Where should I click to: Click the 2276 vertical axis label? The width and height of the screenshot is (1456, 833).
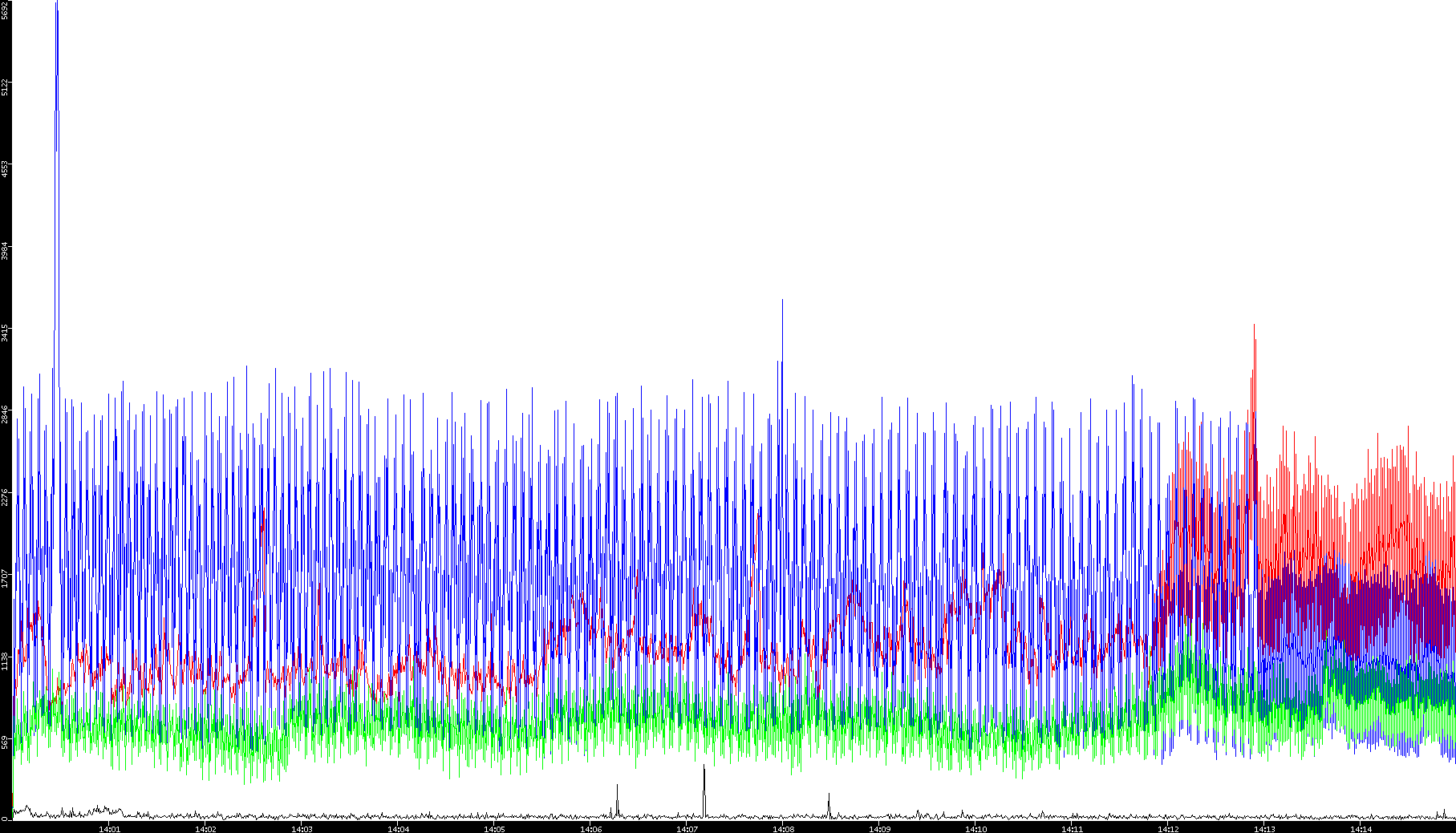tap(6, 497)
